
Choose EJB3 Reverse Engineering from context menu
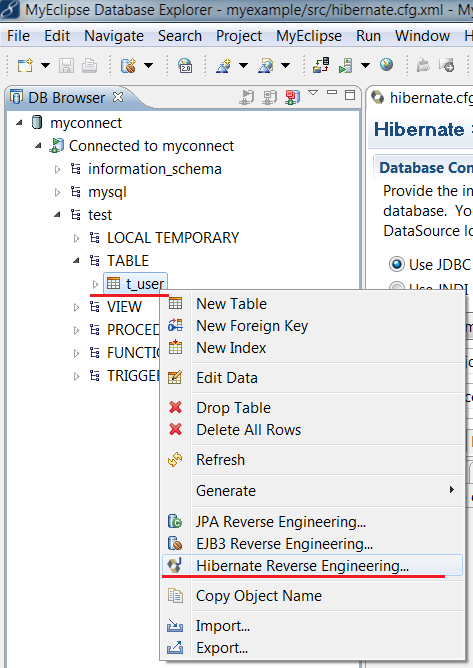(312, 544)
